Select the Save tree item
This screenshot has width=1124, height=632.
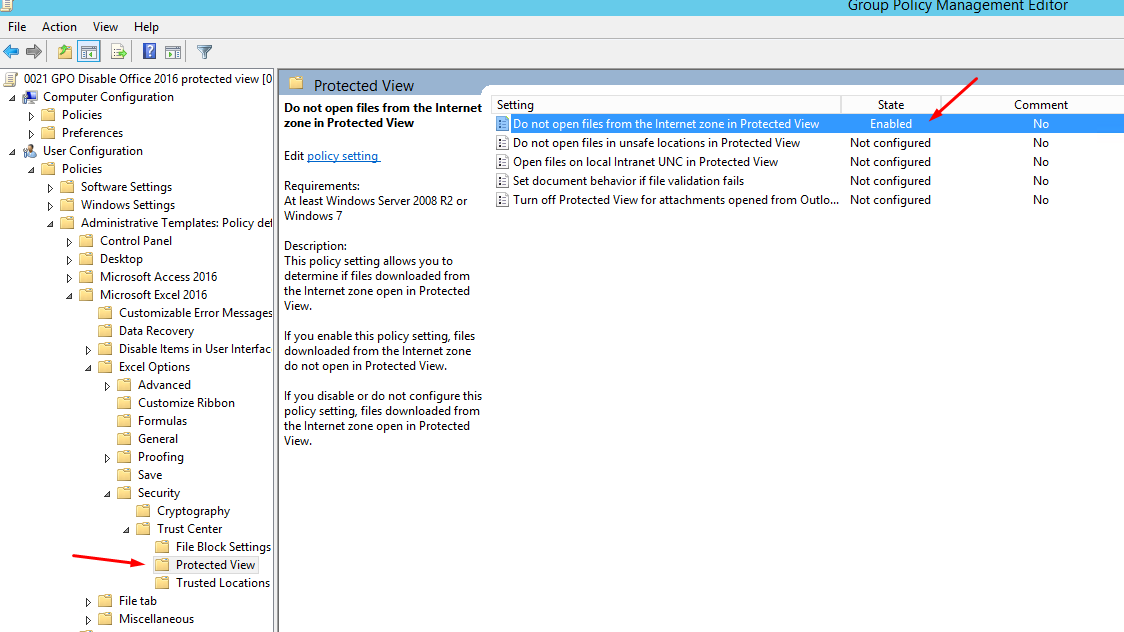(x=150, y=474)
